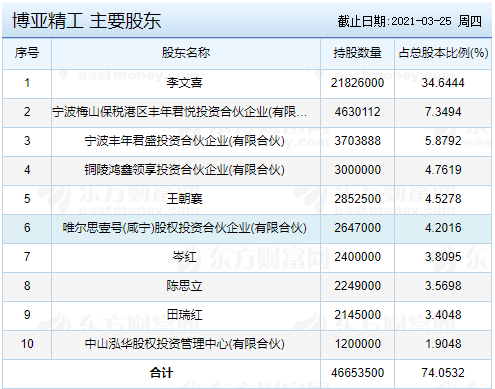Select shareholder name 岑红

pyautogui.click(x=184, y=257)
